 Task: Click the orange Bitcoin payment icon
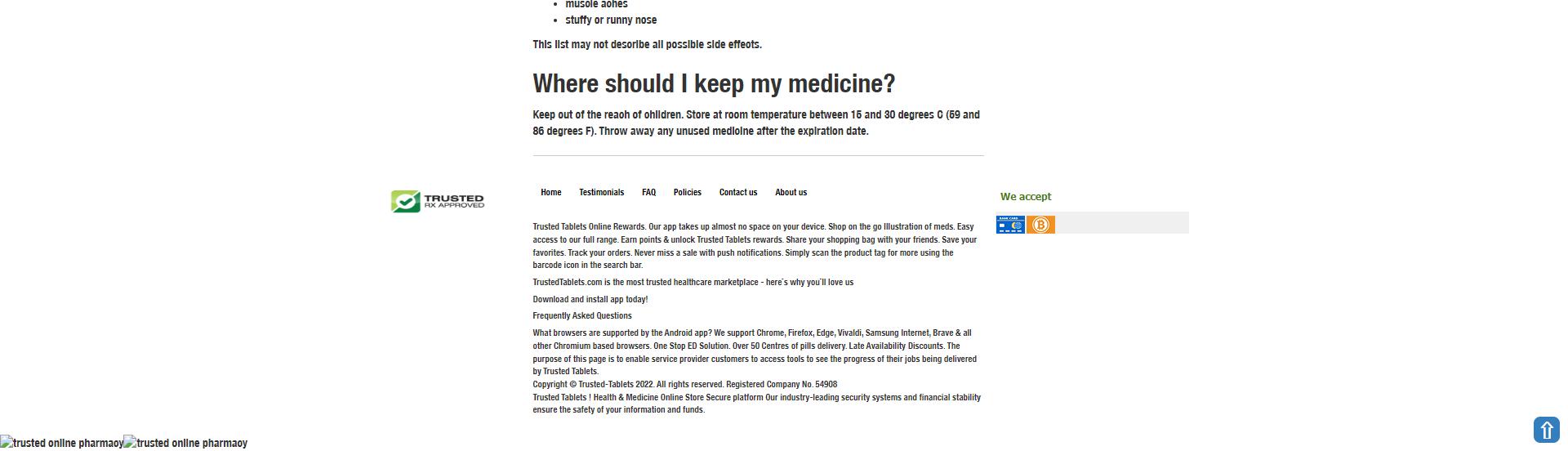click(1040, 225)
